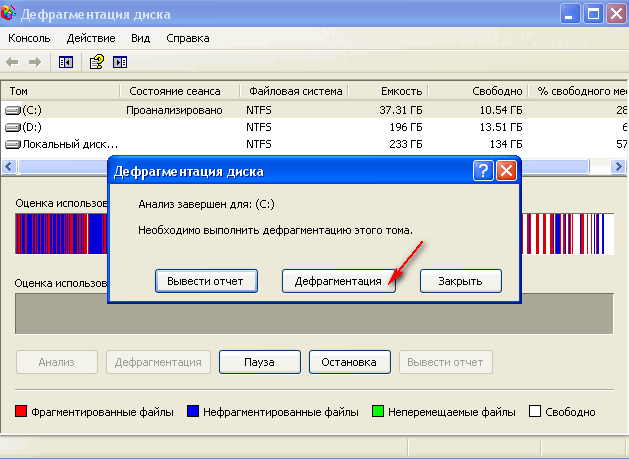Click the red Фрагментированные файлы legend swatch

[x=22, y=411]
